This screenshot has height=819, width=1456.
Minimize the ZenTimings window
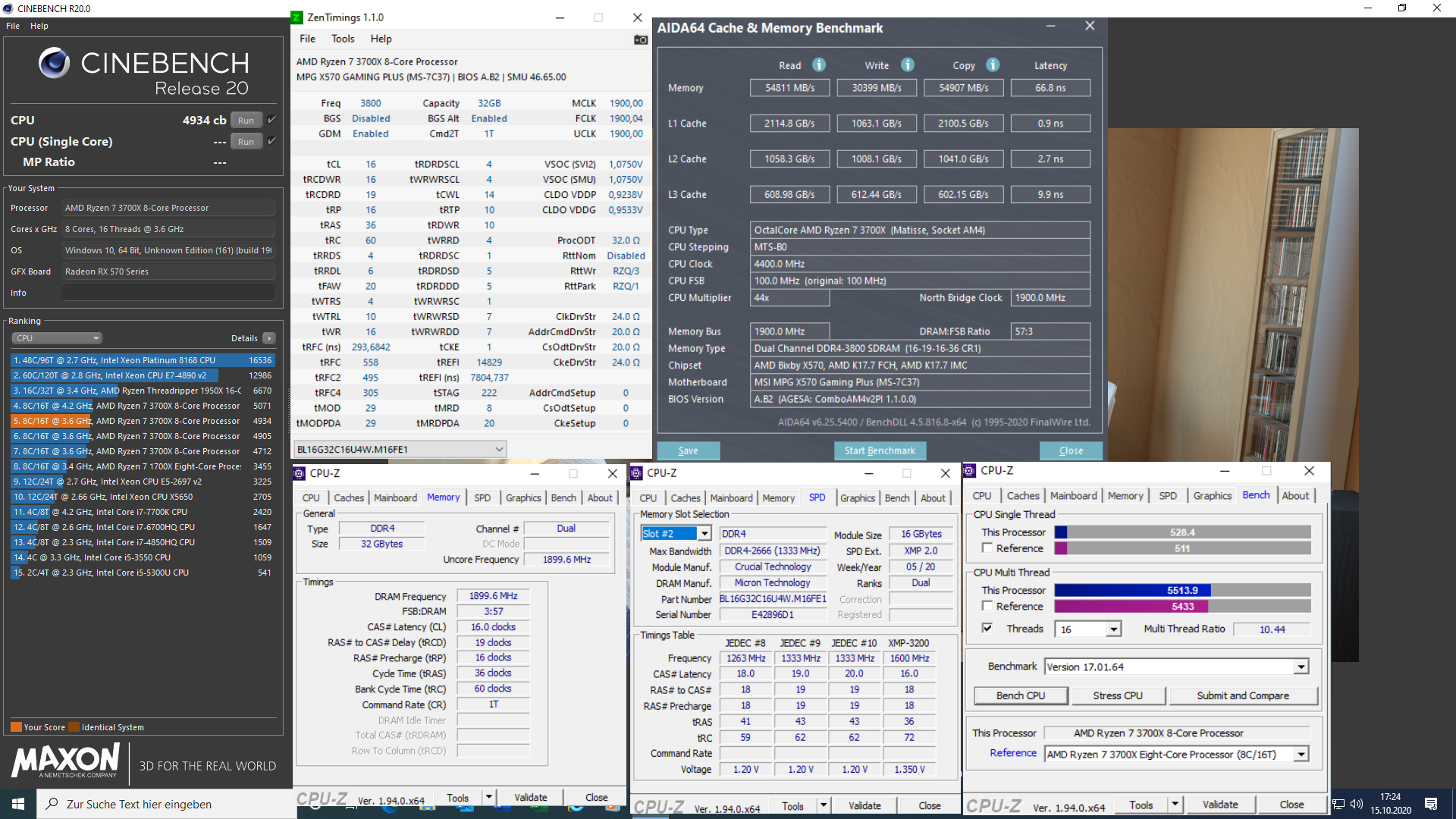point(560,17)
